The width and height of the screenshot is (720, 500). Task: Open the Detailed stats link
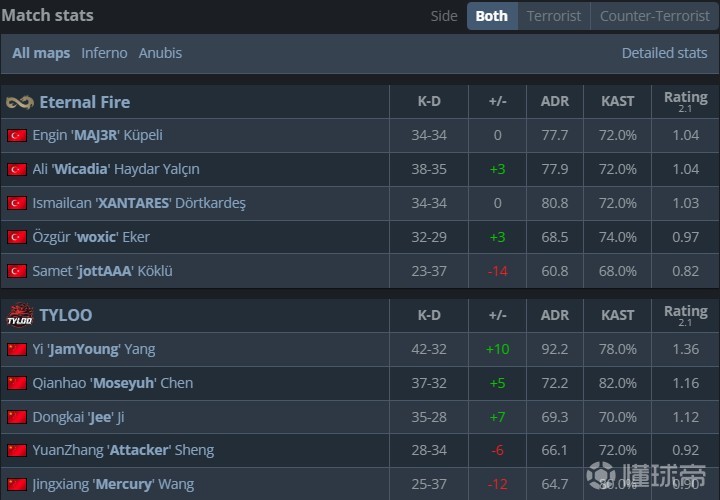664,53
